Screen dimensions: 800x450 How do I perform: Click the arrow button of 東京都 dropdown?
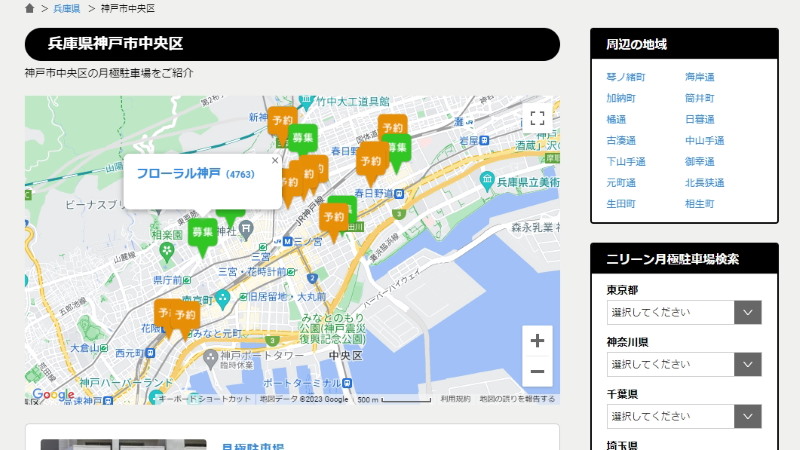click(748, 312)
